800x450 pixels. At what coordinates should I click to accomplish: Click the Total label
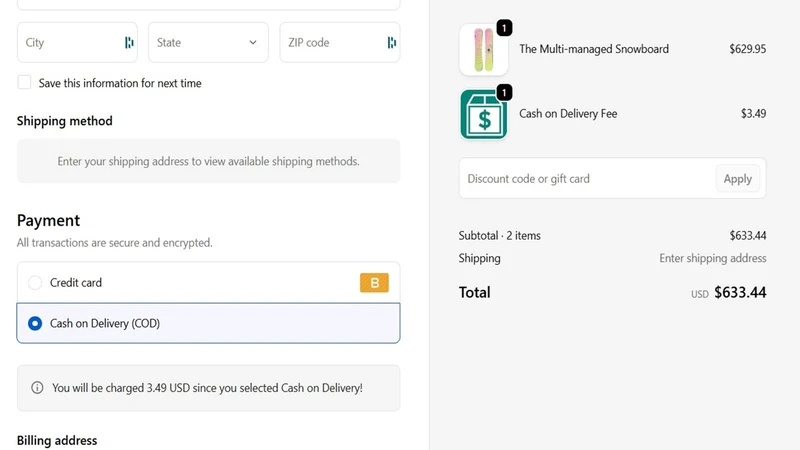474,292
